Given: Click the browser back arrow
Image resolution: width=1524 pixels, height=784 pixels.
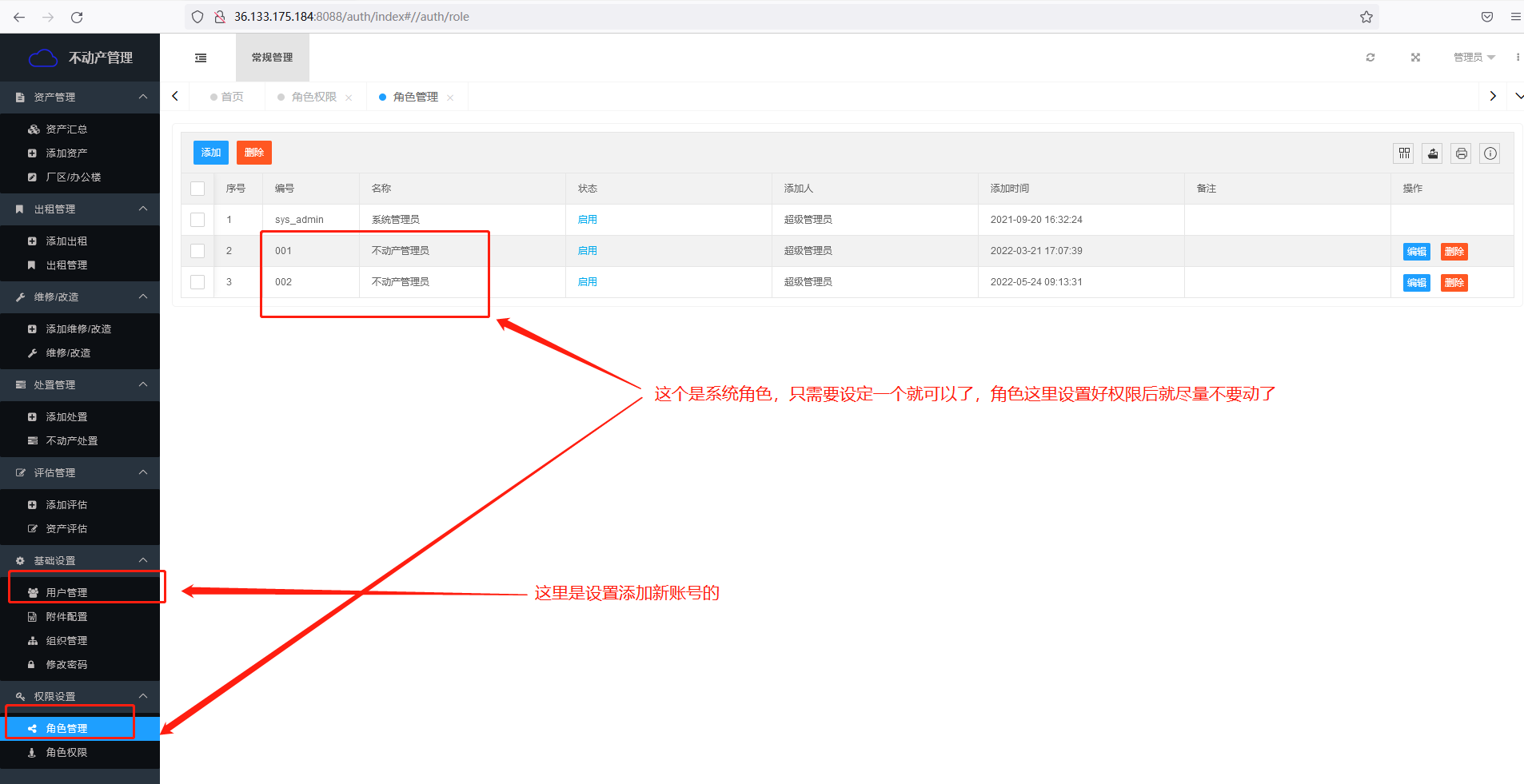Looking at the screenshot, I should click(19, 17).
